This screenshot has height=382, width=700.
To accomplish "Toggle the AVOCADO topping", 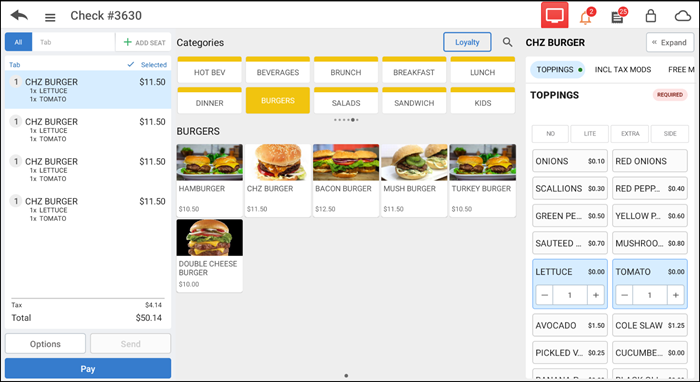I will pos(570,325).
